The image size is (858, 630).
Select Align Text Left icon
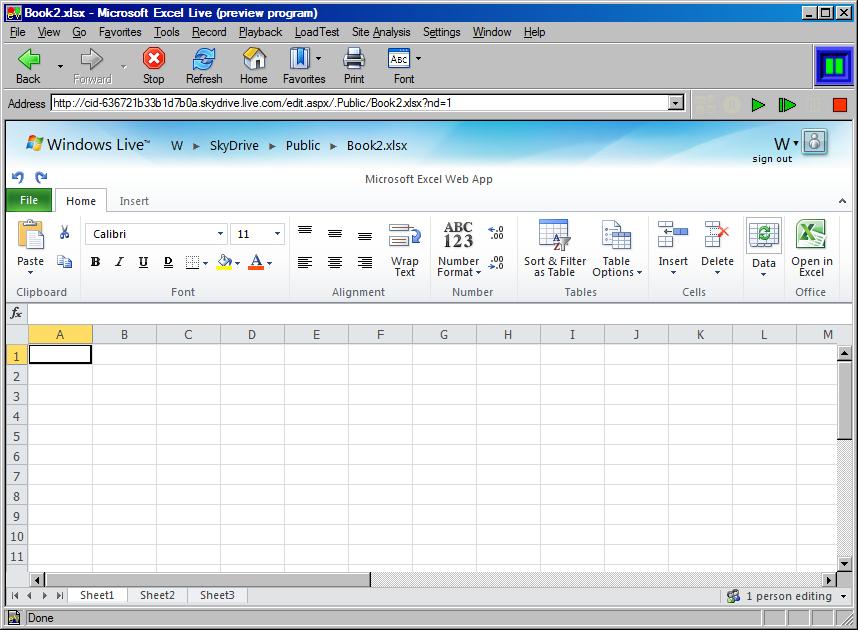pyautogui.click(x=305, y=263)
